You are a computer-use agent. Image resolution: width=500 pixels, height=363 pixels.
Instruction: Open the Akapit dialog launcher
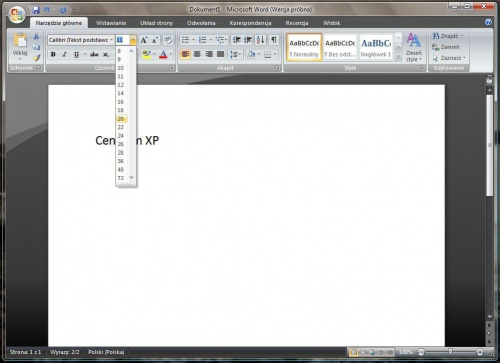277,68
